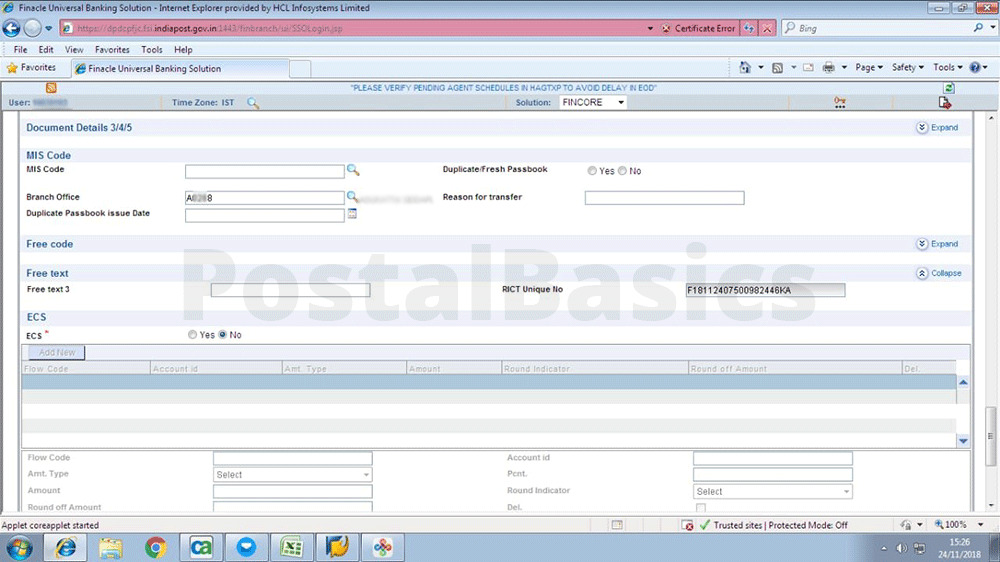The height and width of the screenshot is (562, 1000).
Task: Click the logout icon in user bar
Action: pos(944,103)
